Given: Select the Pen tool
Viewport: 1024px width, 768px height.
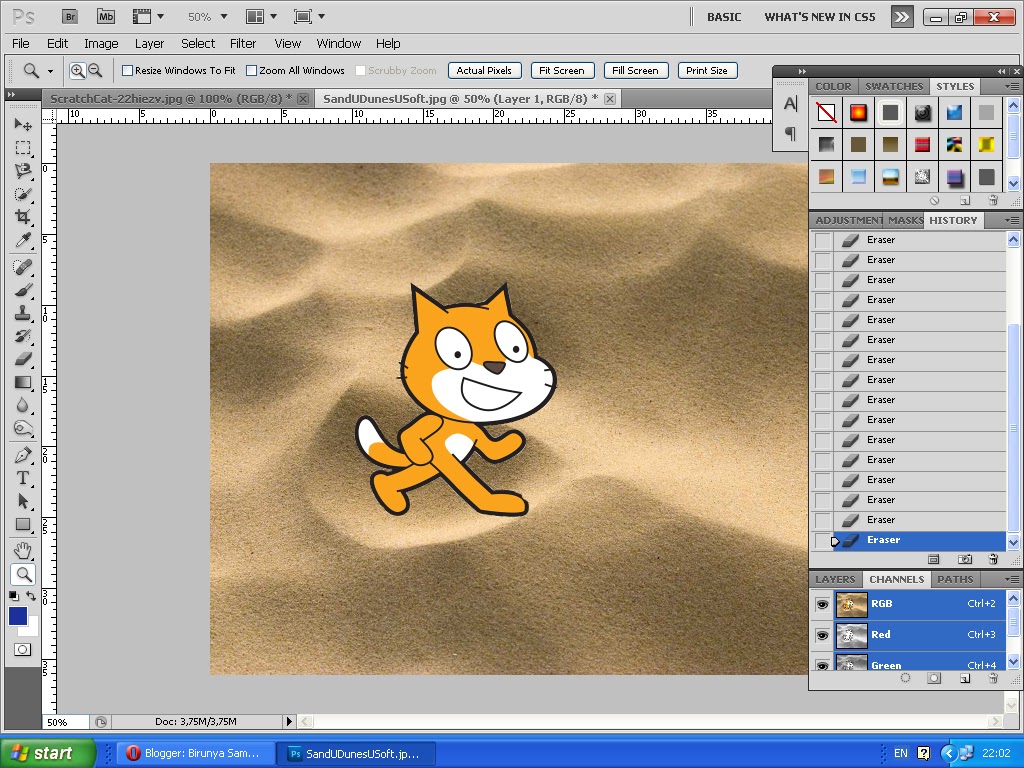Looking at the screenshot, I should pyautogui.click(x=23, y=455).
